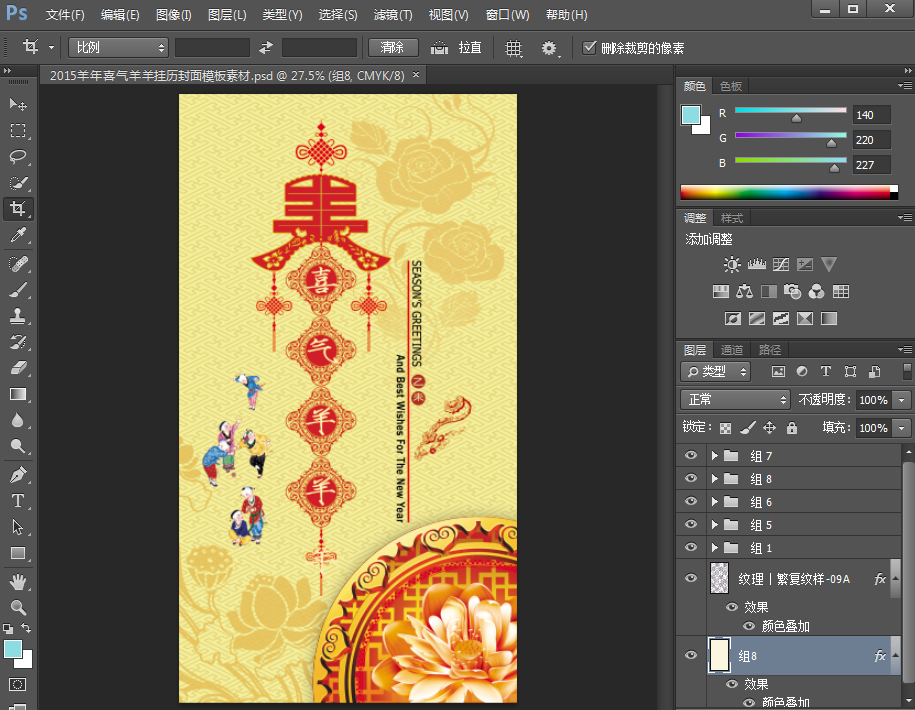The image size is (915, 710).
Task: Open the 图像(I) menu
Action: click(x=173, y=15)
